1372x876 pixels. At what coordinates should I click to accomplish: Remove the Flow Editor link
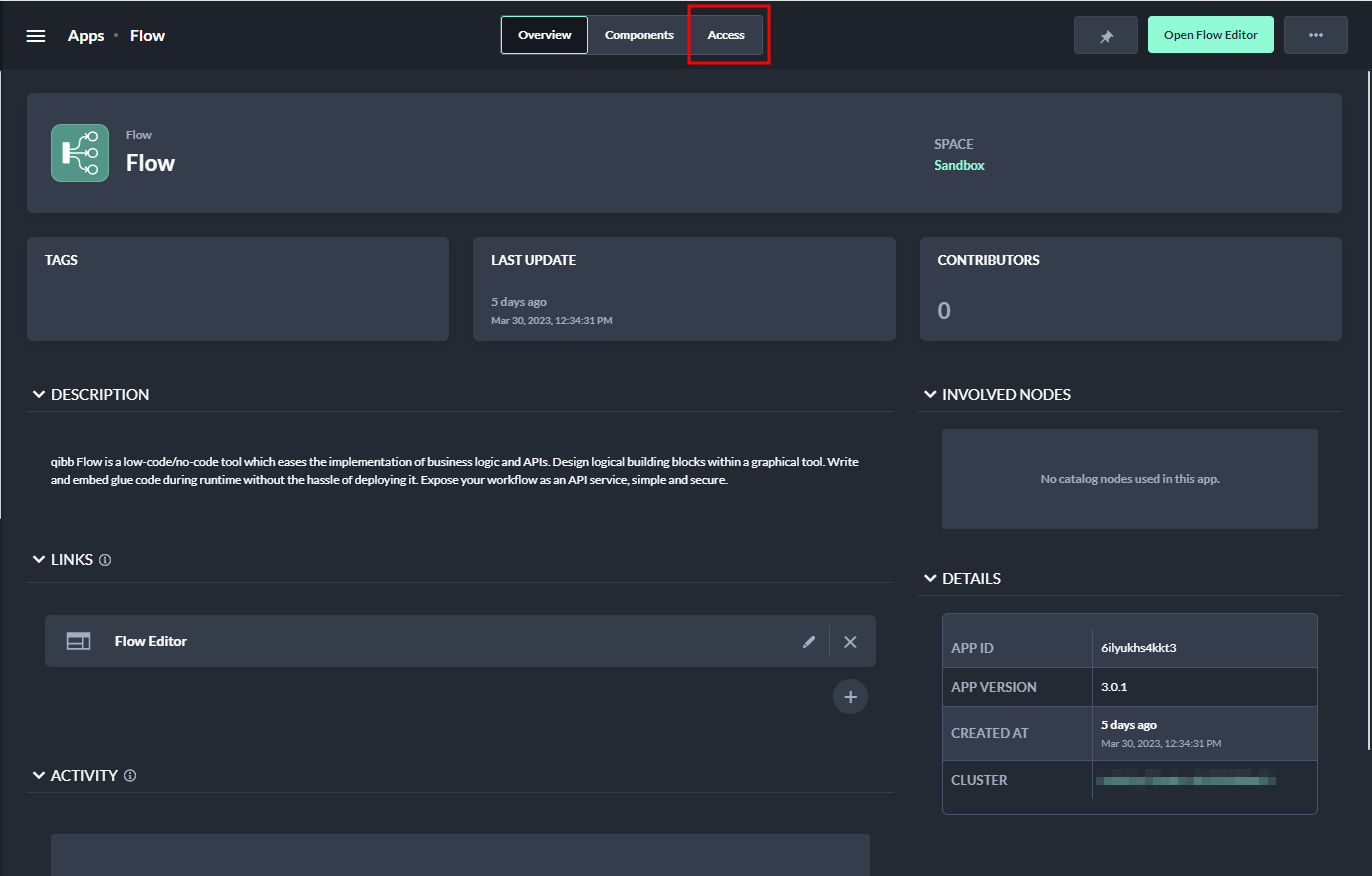pos(850,642)
